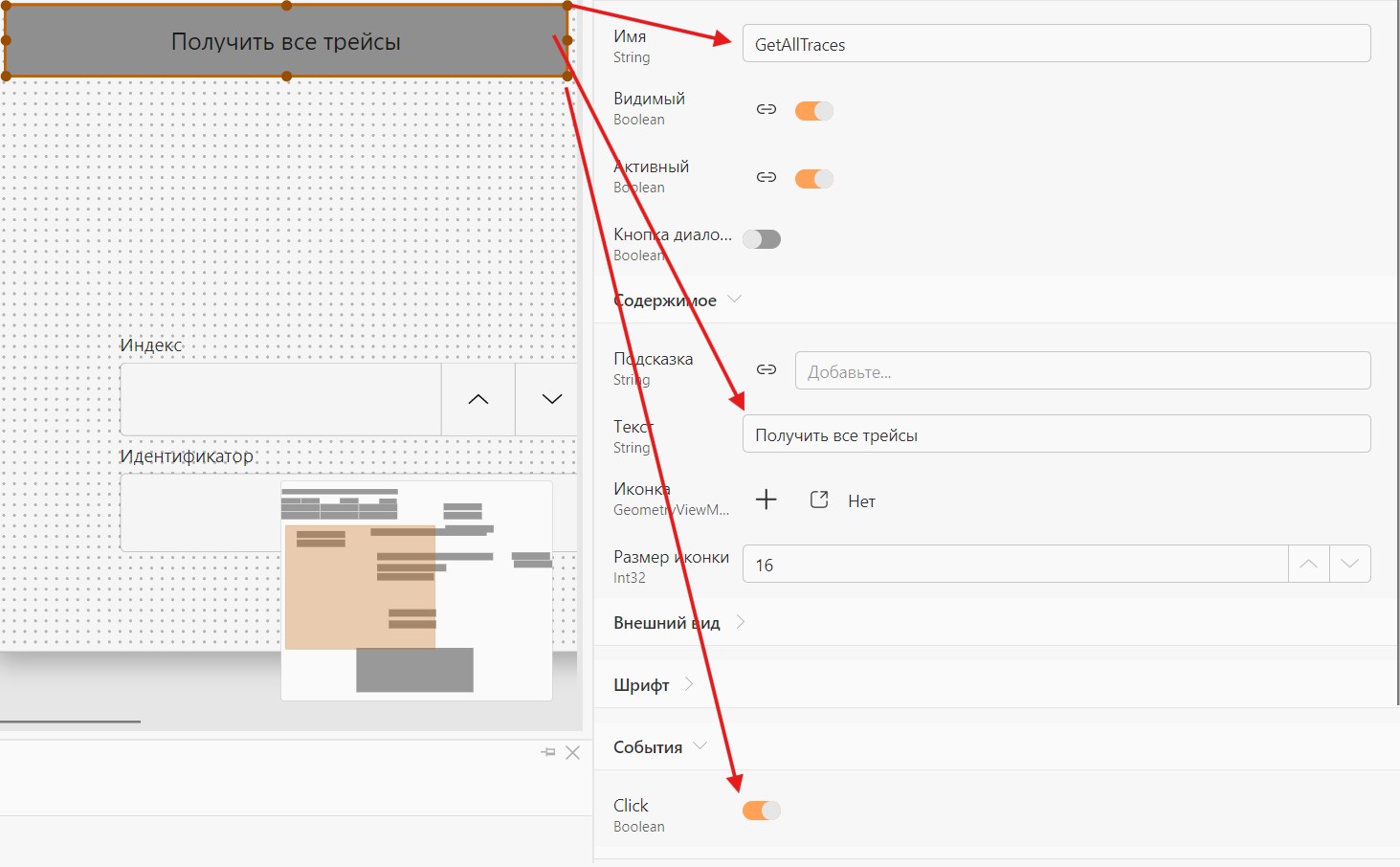Viewport: 1400px width, 867px height.
Task: Click the Индекс input box on canvas
Action: tap(280, 399)
